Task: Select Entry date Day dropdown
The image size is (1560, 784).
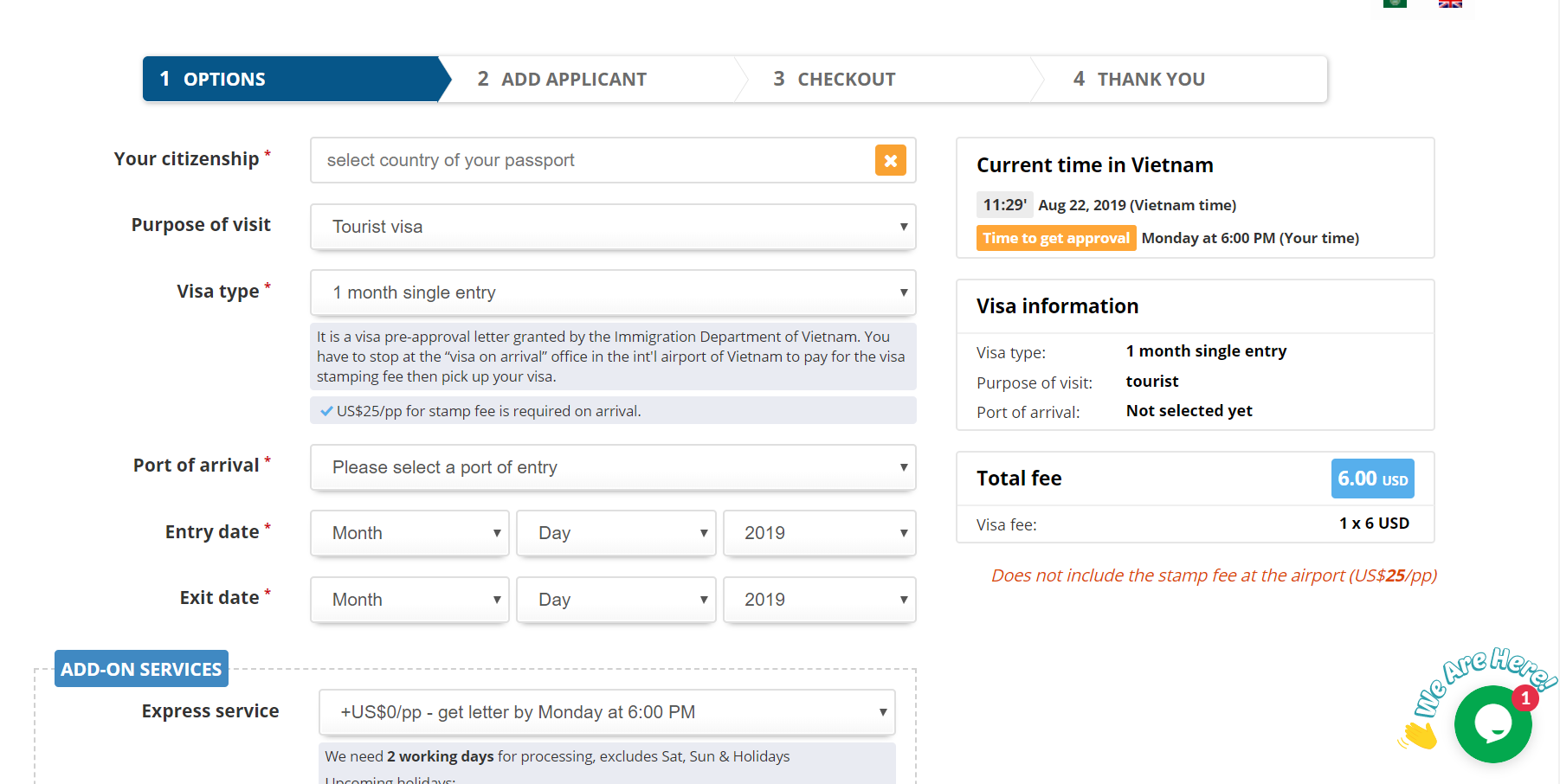Action: [616, 533]
